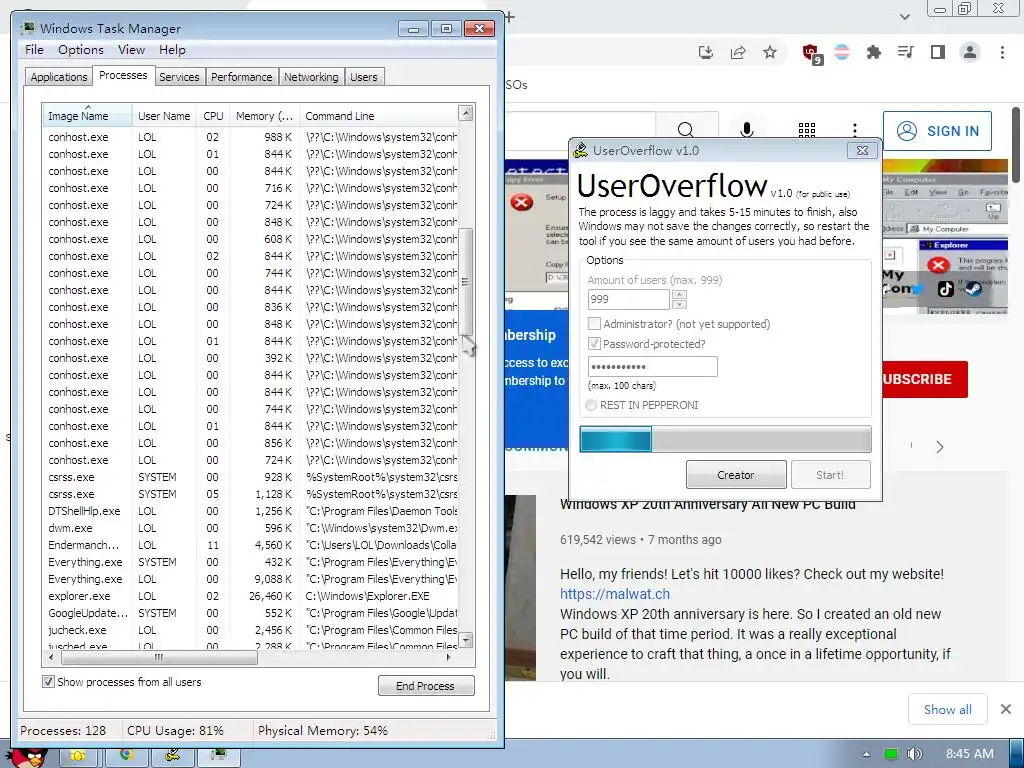The image size is (1024, 768).
Task: Click the Angry Birds start button
Action: click(x=29, y=758)
